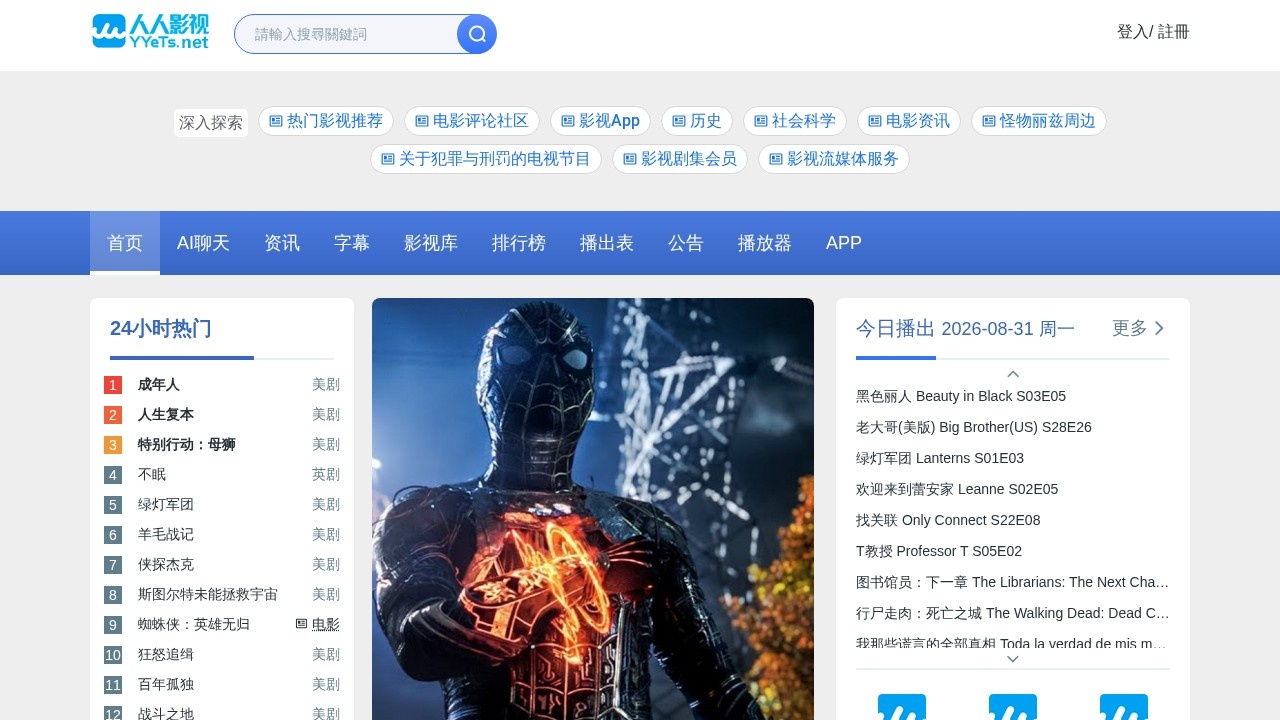The height and width of the screenshot is (720, 1280).
Task: Open 图书馆员：下一章 The Librarians entry
Action: coord(1013,582)
